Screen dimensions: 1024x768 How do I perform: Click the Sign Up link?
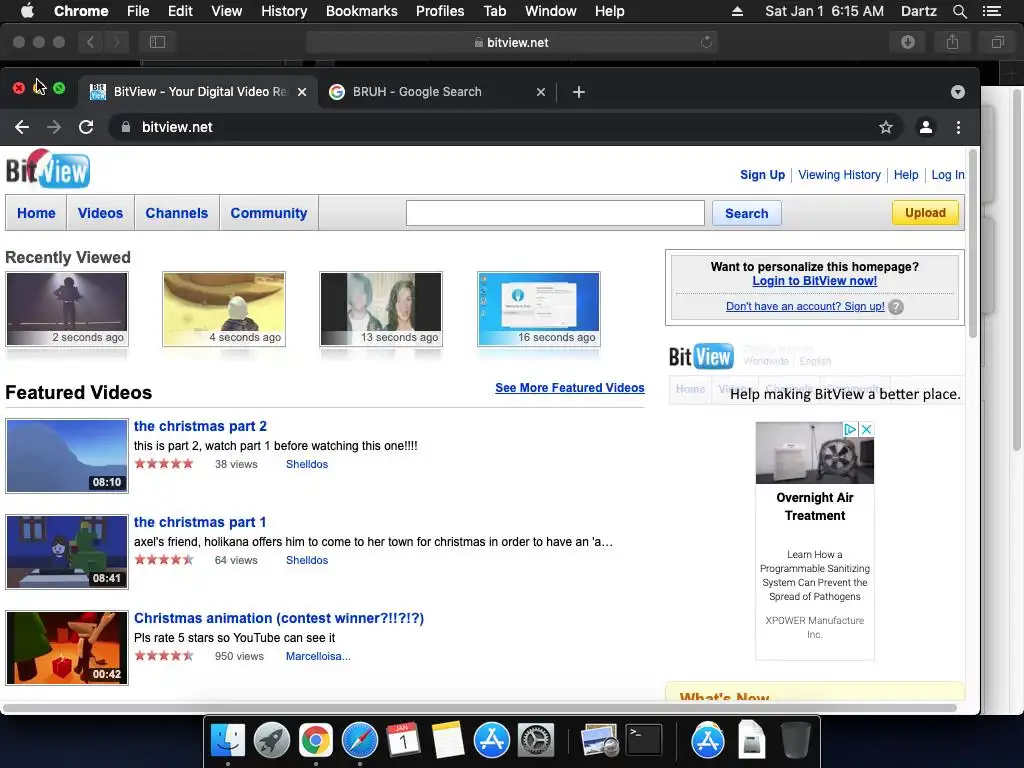coord(762,175)
